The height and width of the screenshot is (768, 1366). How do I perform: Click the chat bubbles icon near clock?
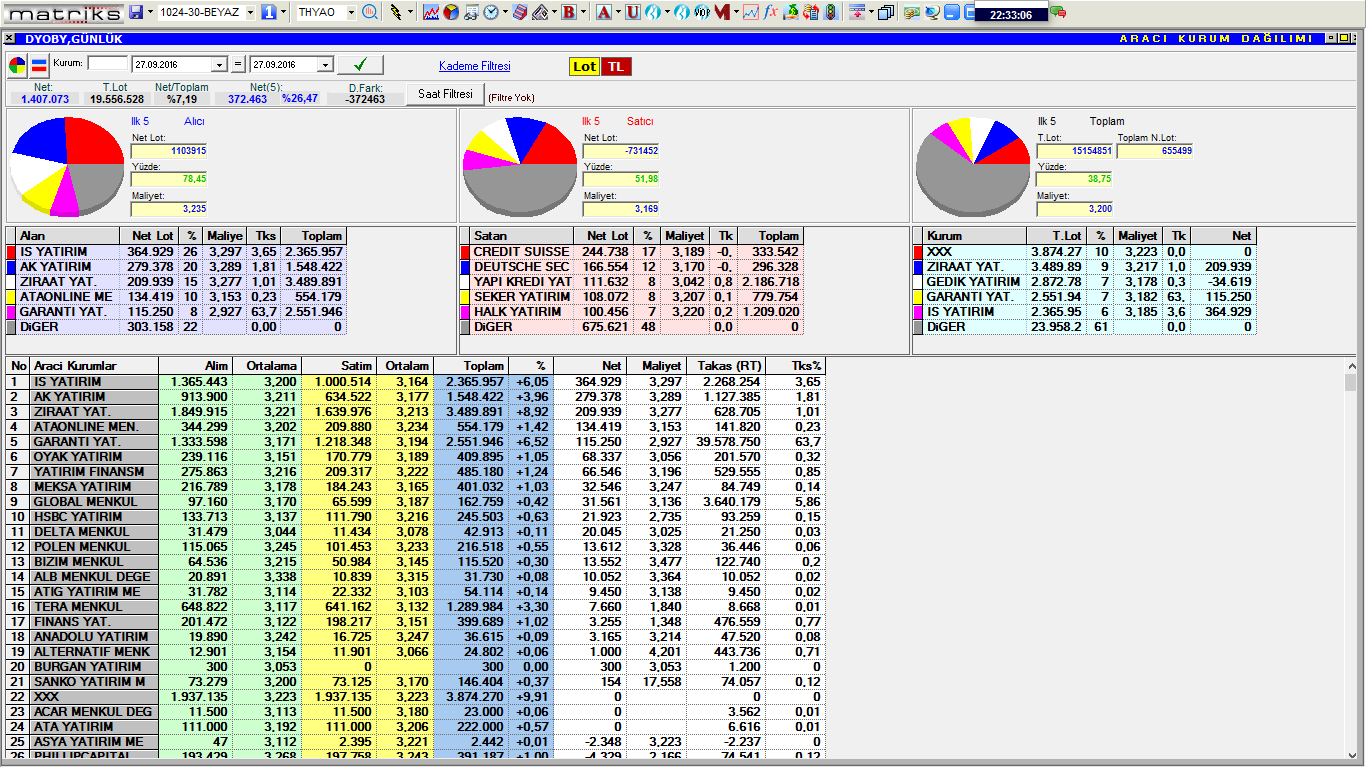(x=1057, y=12)
